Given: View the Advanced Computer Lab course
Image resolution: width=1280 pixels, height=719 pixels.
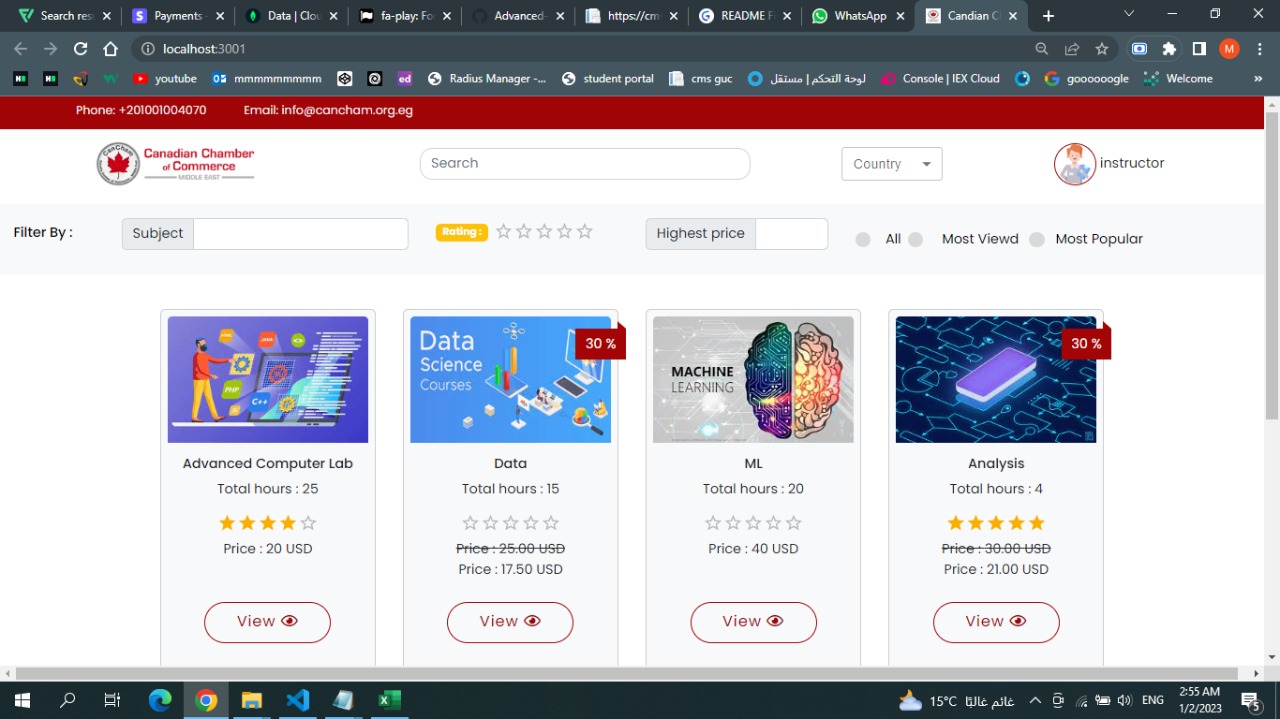Looking at the screenshot, I should (x=267, y=622).
